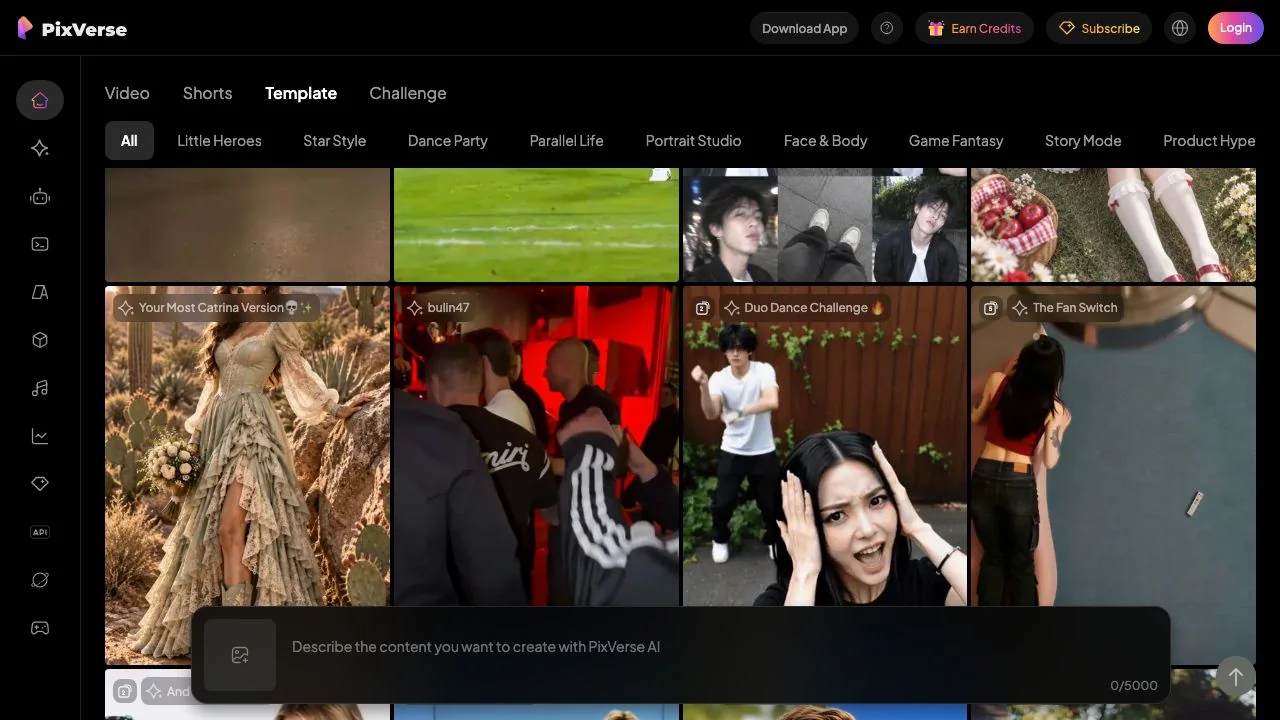Click the help question mark icon
Viewport: 1280px width, 720px height.
(x=887, y=28)
